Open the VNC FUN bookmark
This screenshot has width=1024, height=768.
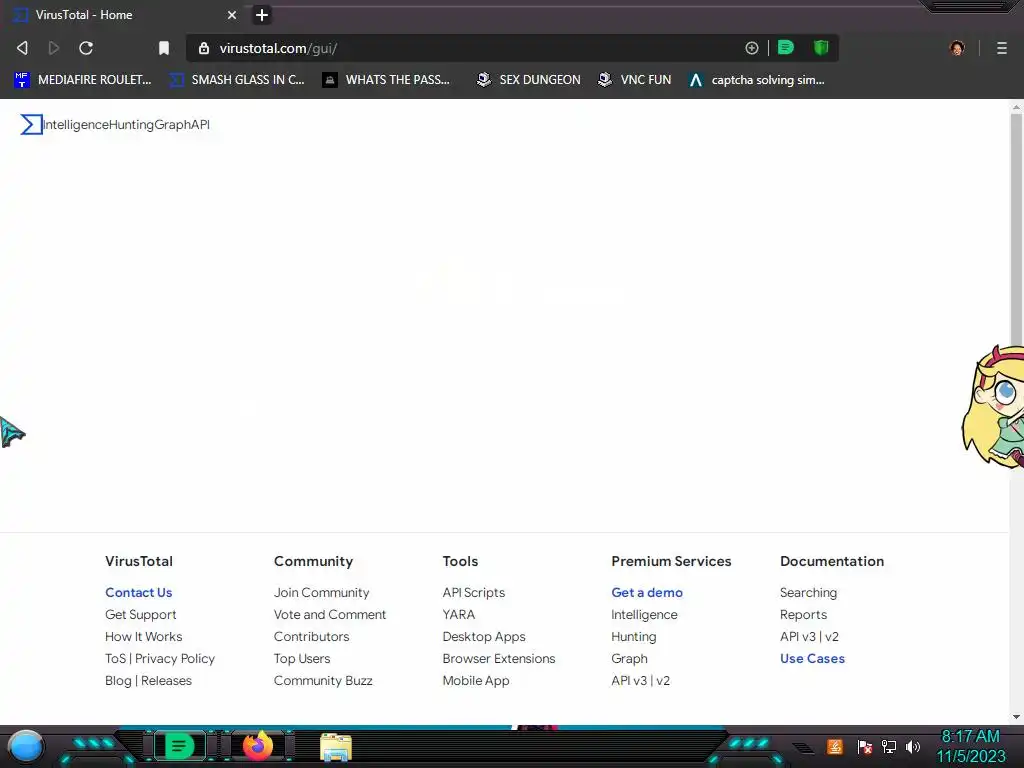(x=635, y=80)
